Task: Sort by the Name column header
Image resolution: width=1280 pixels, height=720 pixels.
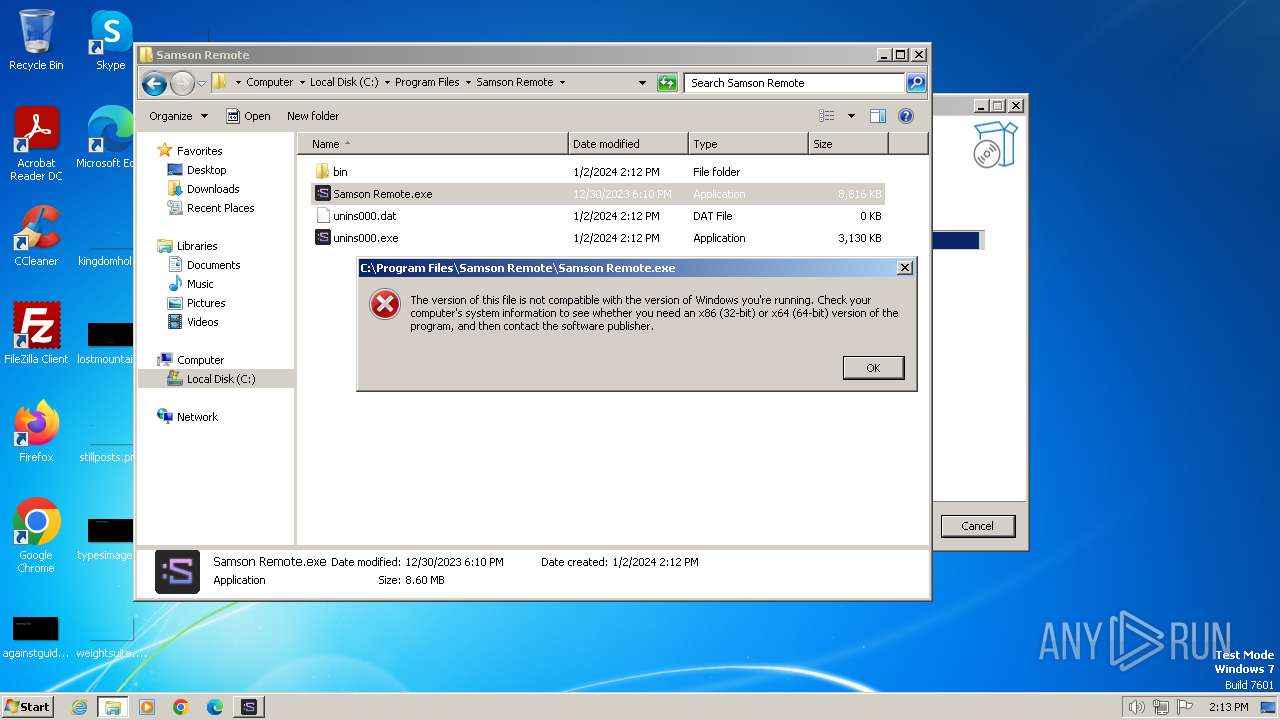Action: click(x=433, y=144)
